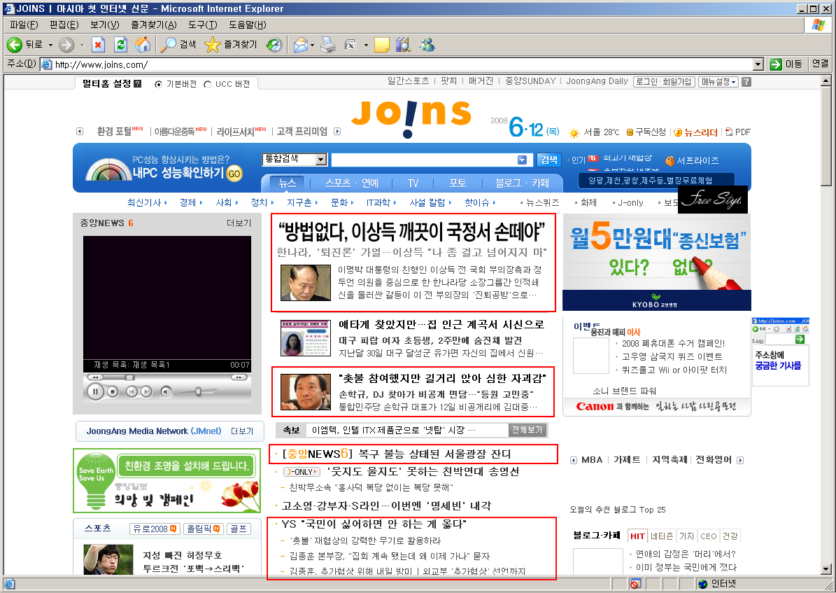Go back with the 뒤로 toolbar button
Image resolution: width=836 pixels, height=593 pixels.
tap(25, 45)
